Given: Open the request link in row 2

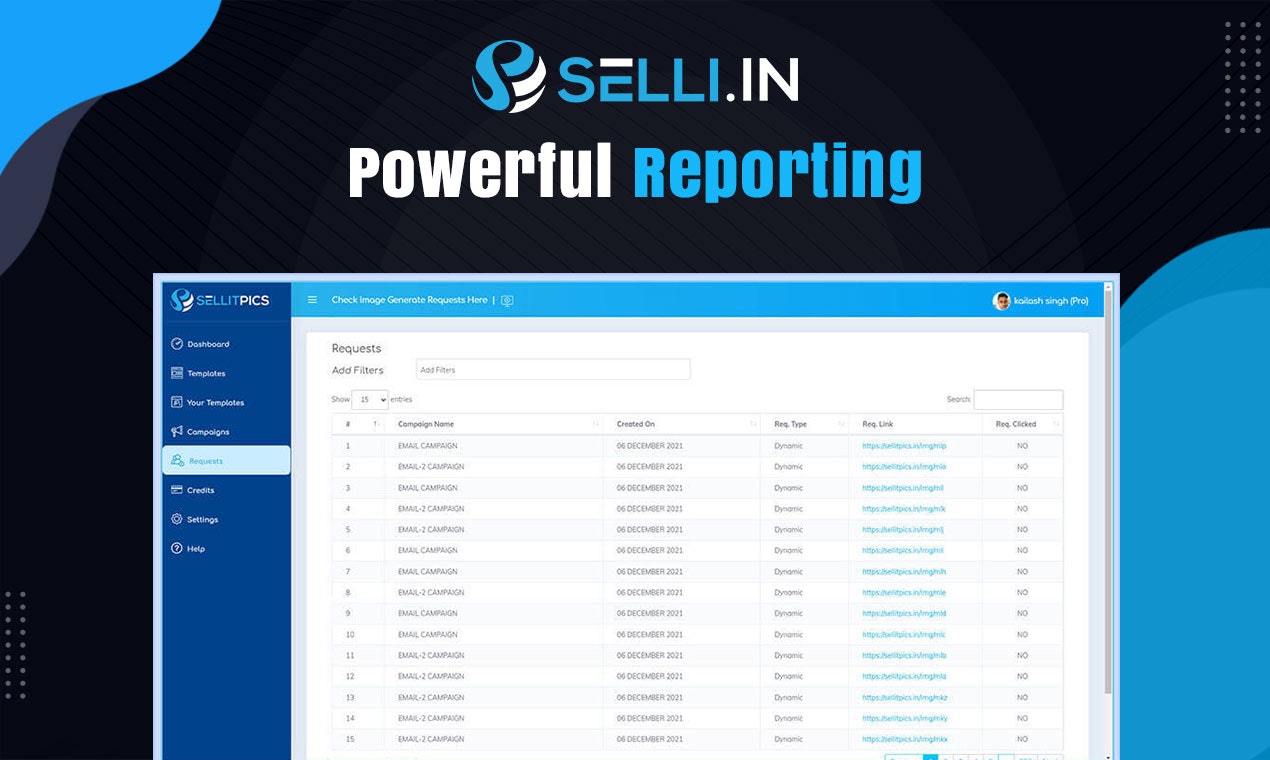Looking at the screenshot, I should point(904,467).
